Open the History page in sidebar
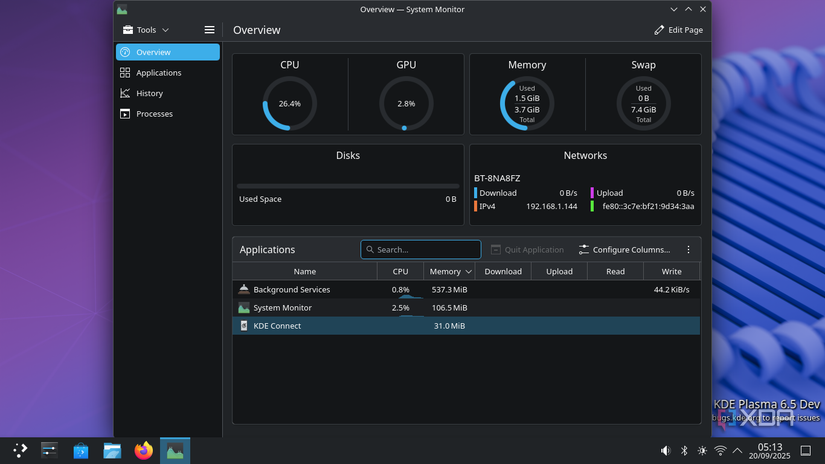This screenshot has height=464, width=825. [x=168, y=93]
